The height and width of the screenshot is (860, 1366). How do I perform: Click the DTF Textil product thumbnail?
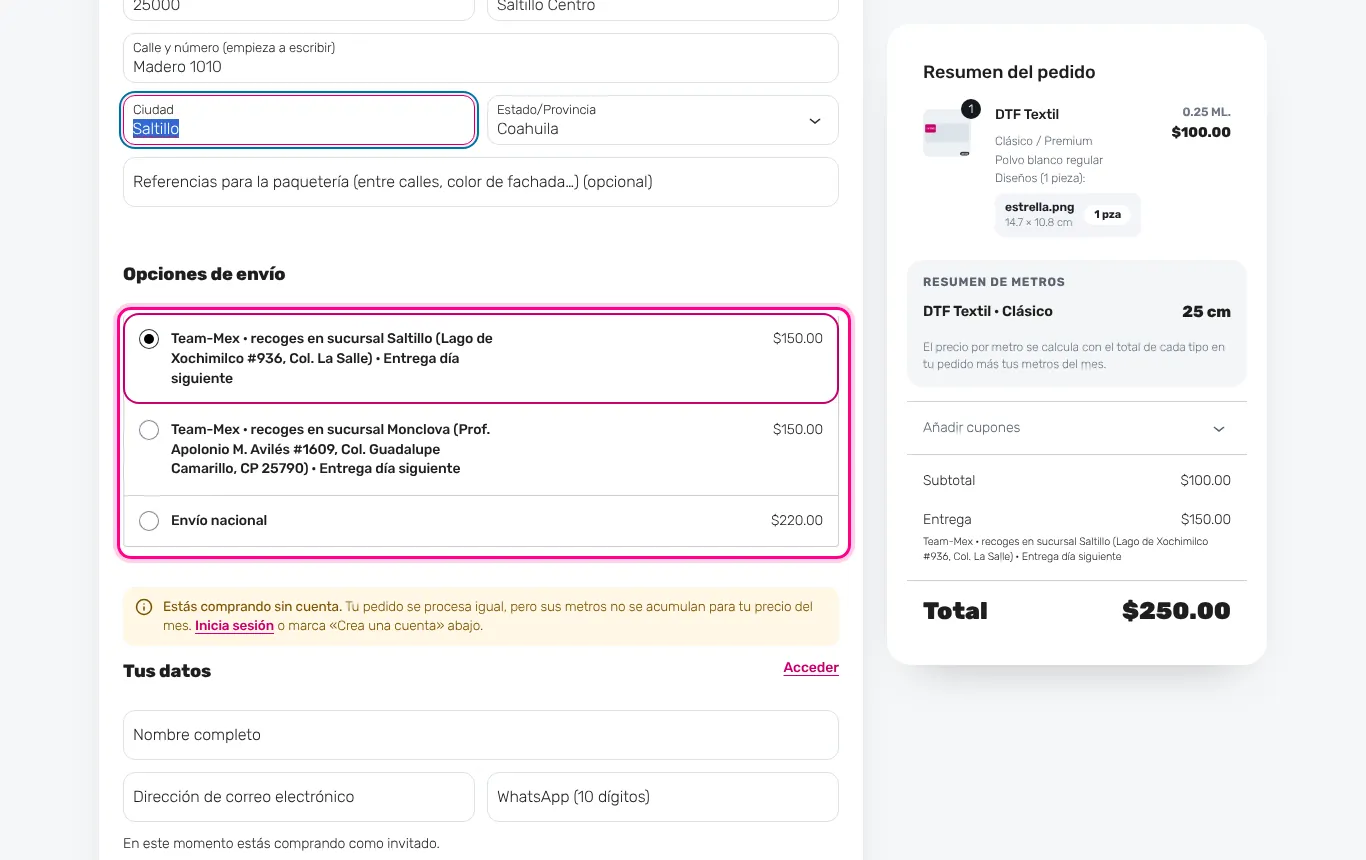[x=947, y=133]
